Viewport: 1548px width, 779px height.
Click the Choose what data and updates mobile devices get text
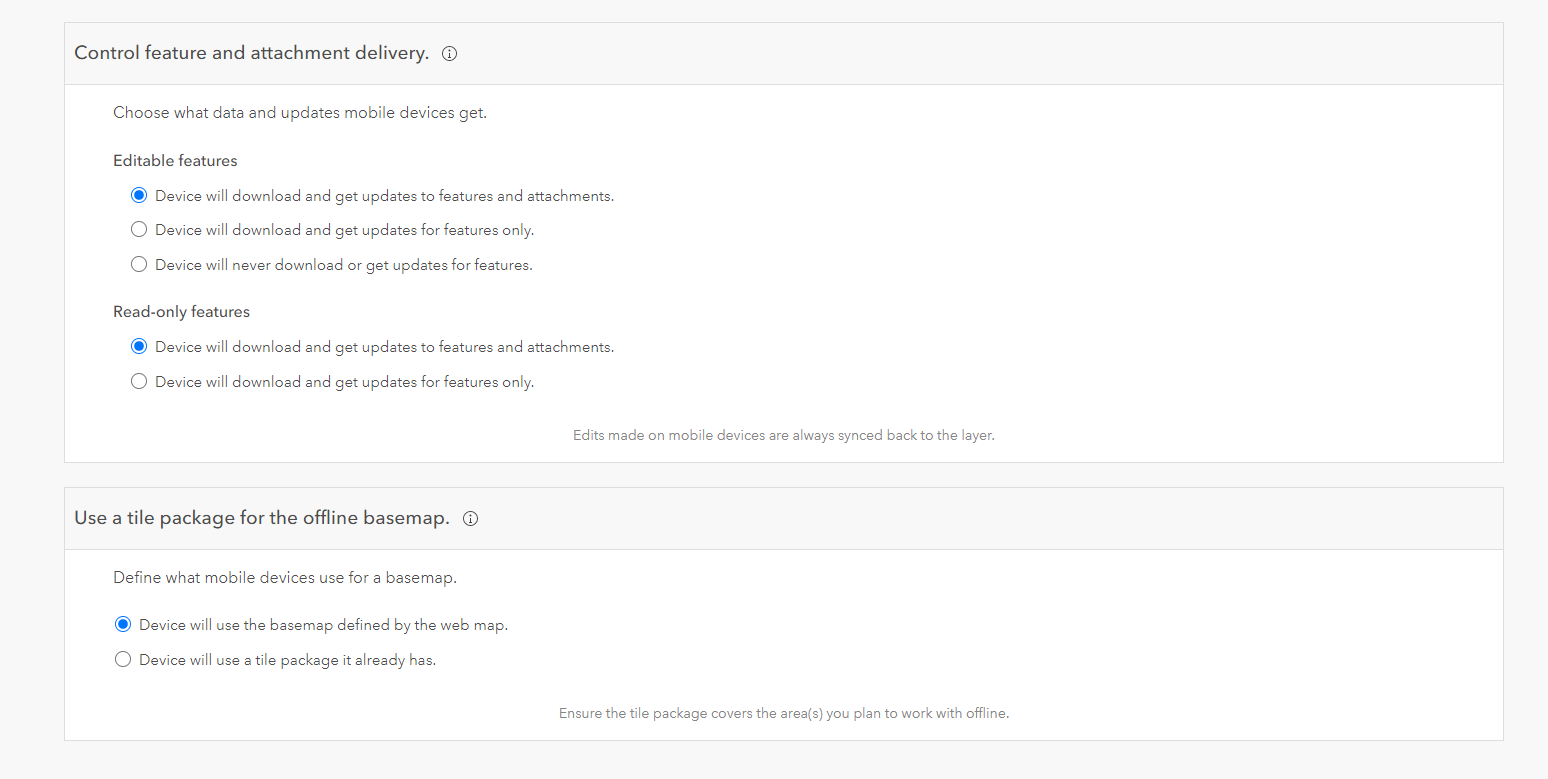(299, 112)
